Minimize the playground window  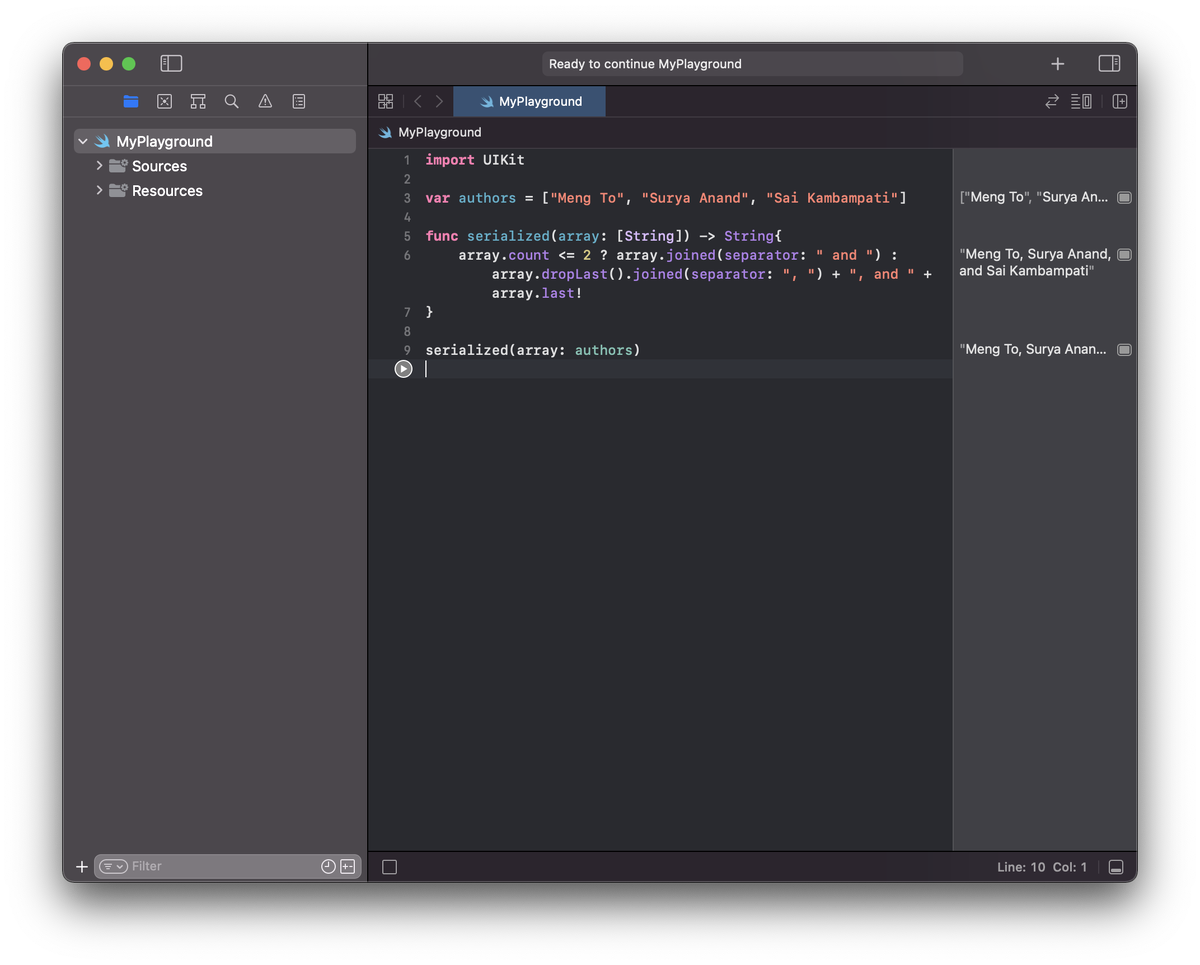[106, 64]
